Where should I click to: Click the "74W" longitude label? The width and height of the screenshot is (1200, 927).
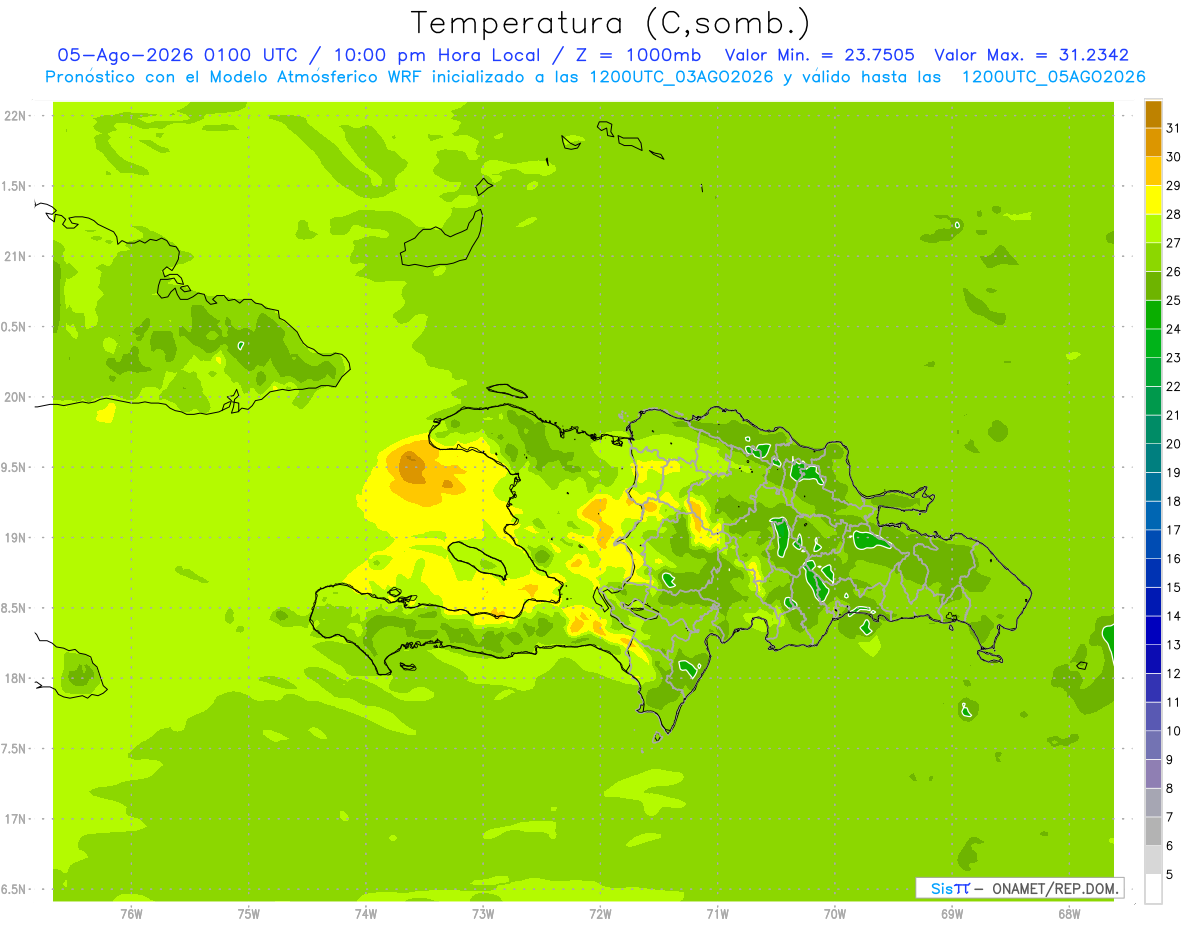pos(366,914)
